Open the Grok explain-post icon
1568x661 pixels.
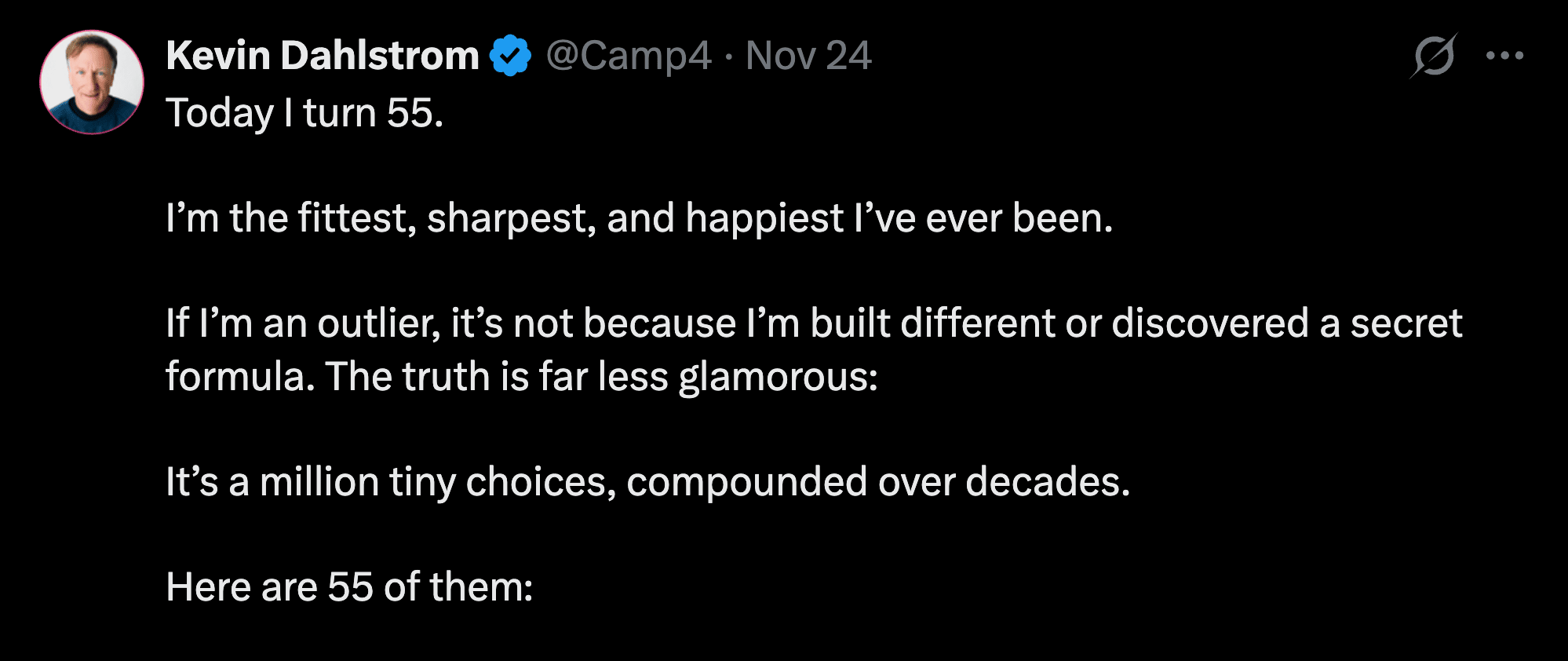[x=1433, y=56]
